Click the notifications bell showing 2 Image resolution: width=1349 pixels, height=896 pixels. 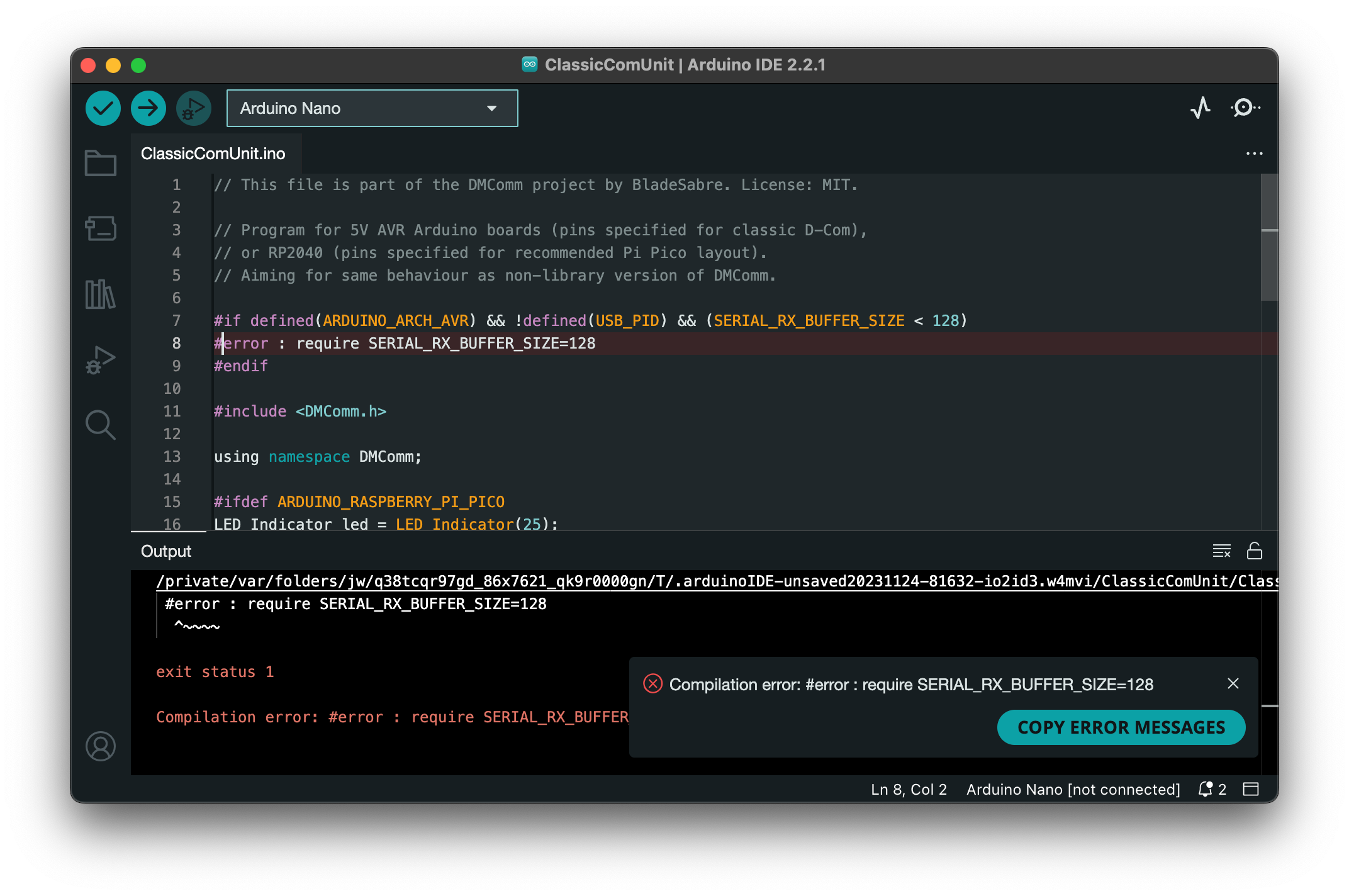tap(1212, 789)
